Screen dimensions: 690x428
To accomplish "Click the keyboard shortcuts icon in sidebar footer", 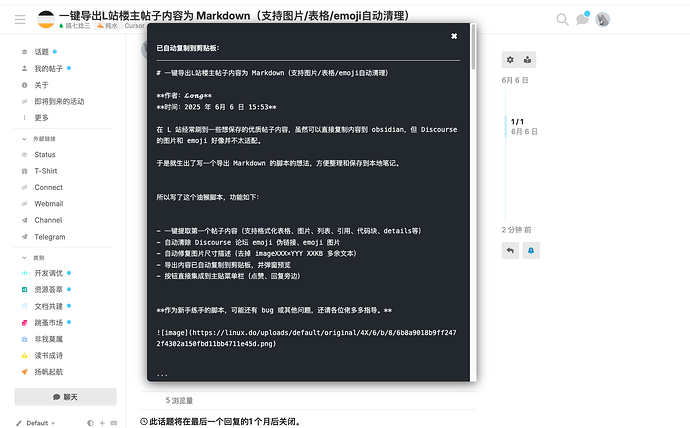I will (x=114, y=423).
